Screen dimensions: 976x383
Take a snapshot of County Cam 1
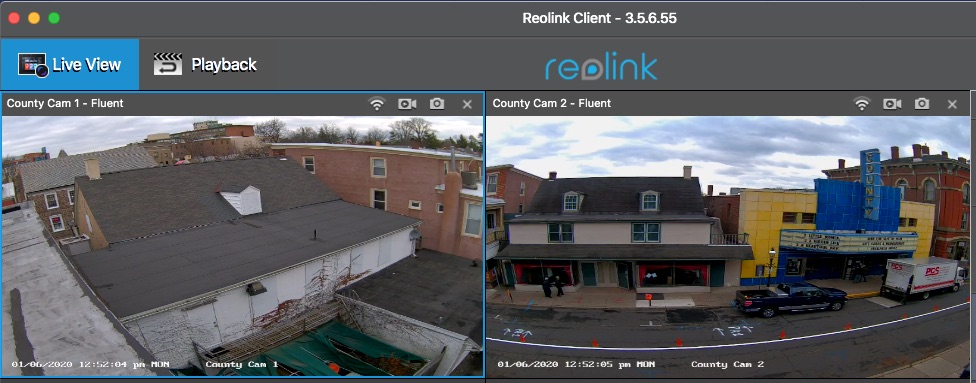437,103
